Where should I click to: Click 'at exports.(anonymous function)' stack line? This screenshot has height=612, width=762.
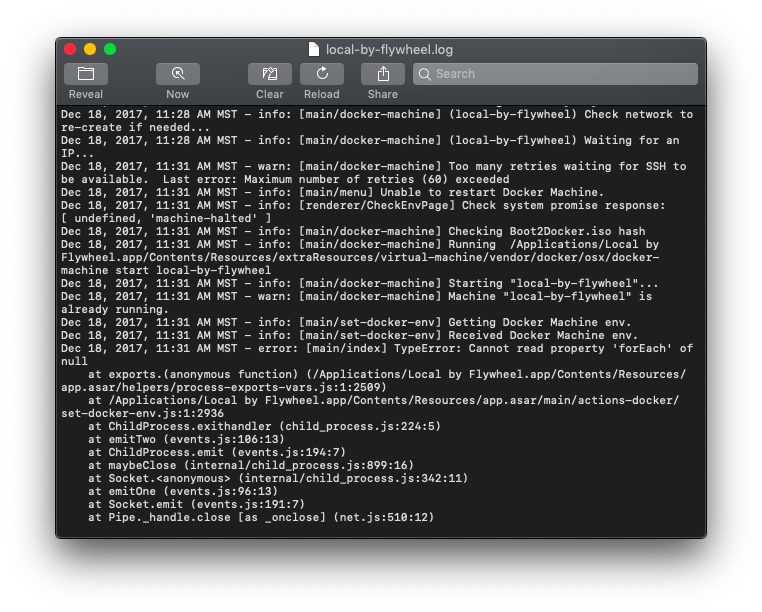[x=387, y=374]
